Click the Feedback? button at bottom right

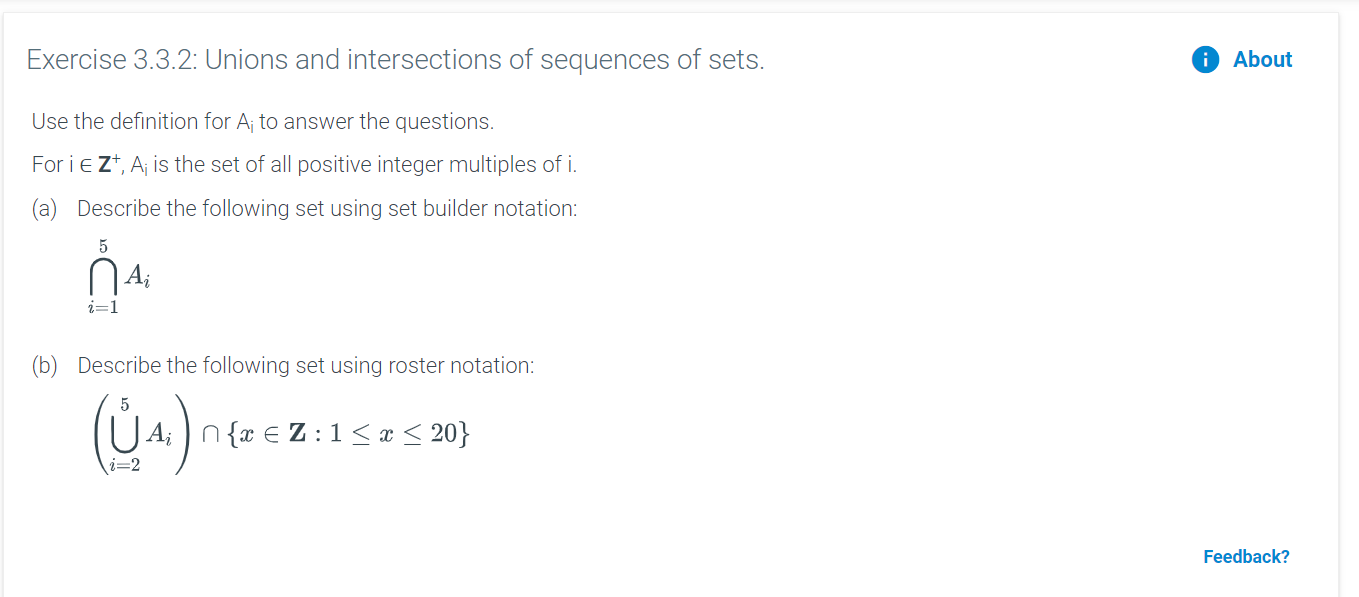click(x=1246, y=556)
